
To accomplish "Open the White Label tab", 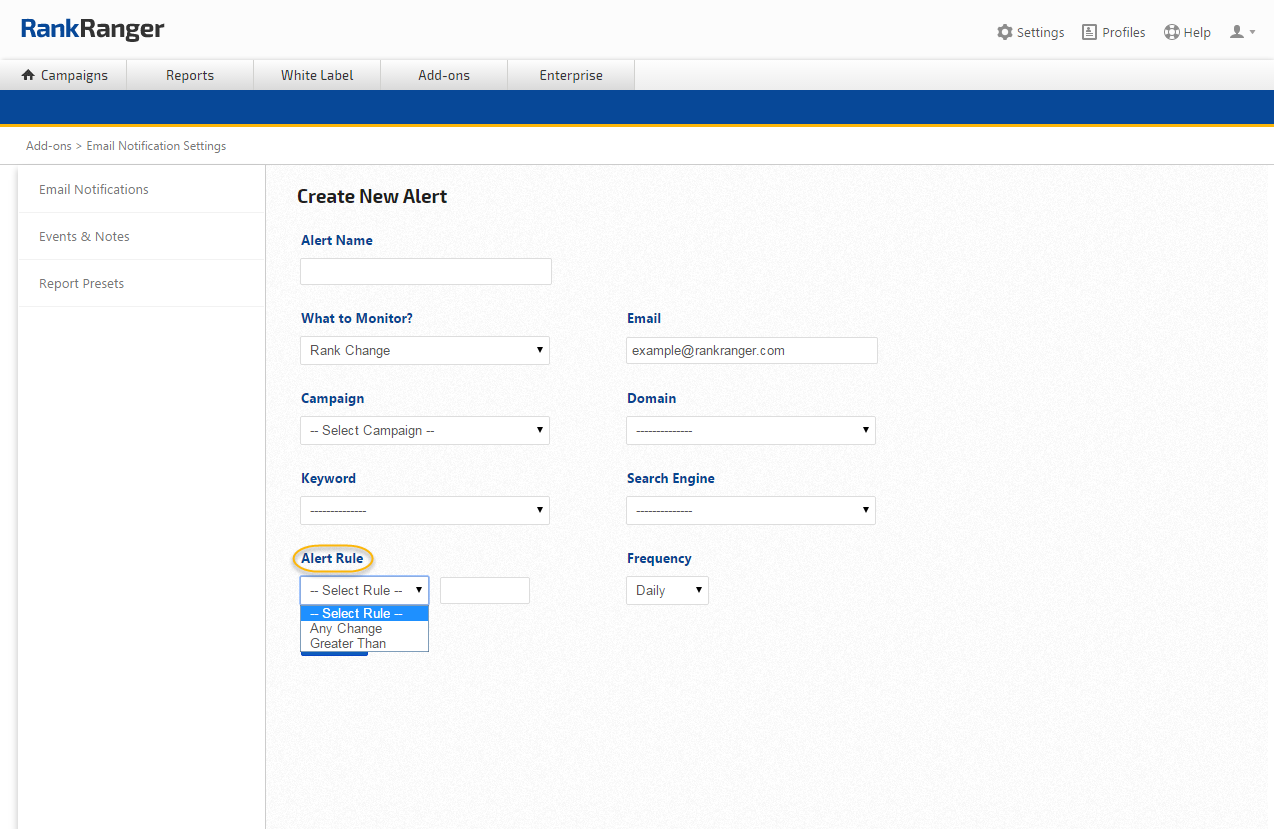I will click(x=317, y=75).
